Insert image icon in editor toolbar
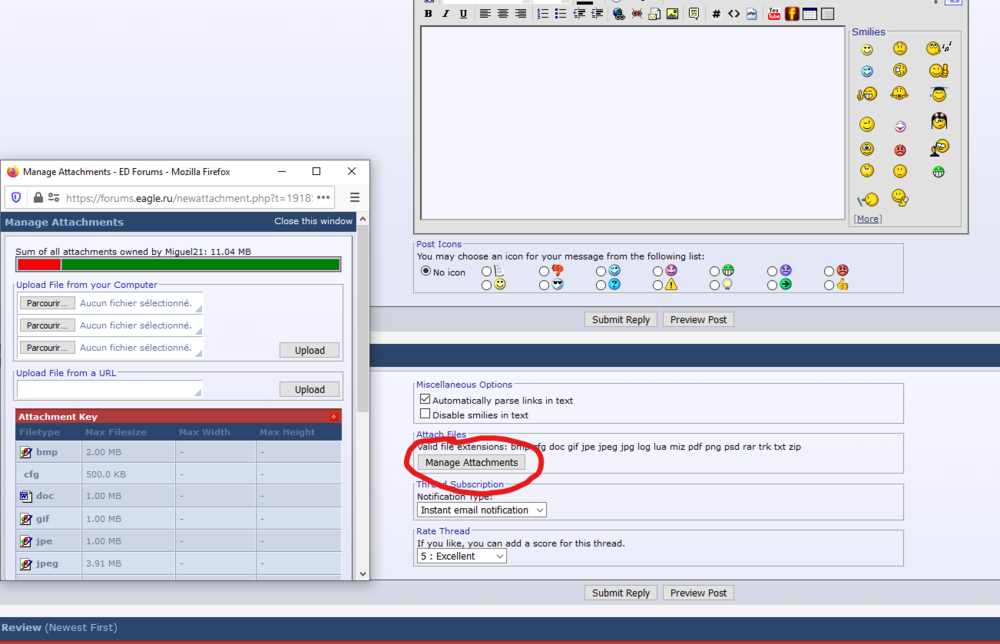 [672, 13]
